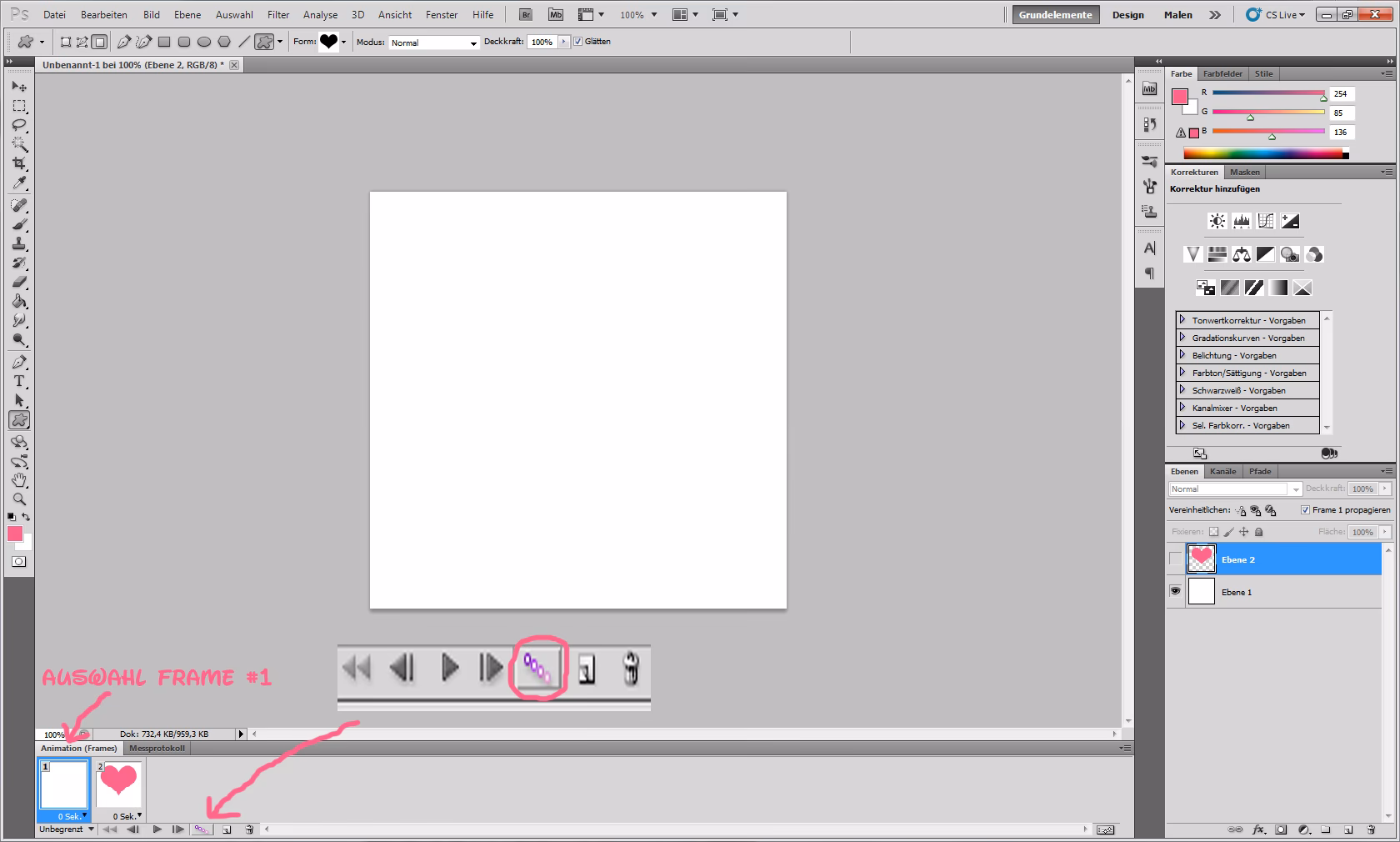Add a Levels adjustment from Korrekturen panel

coord(1241,221)
